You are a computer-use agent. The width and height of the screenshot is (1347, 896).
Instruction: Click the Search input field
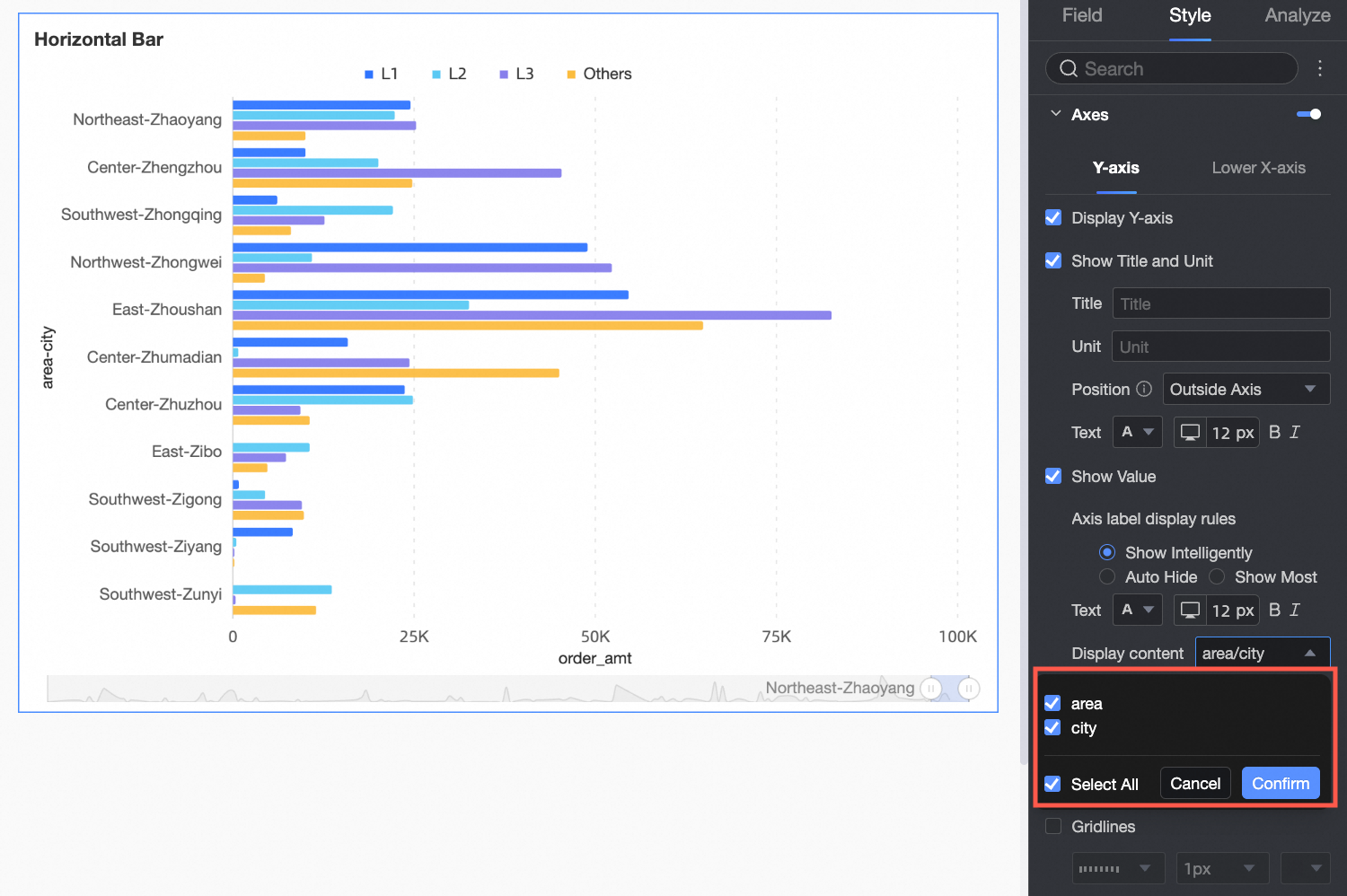tap(1172, 68)
